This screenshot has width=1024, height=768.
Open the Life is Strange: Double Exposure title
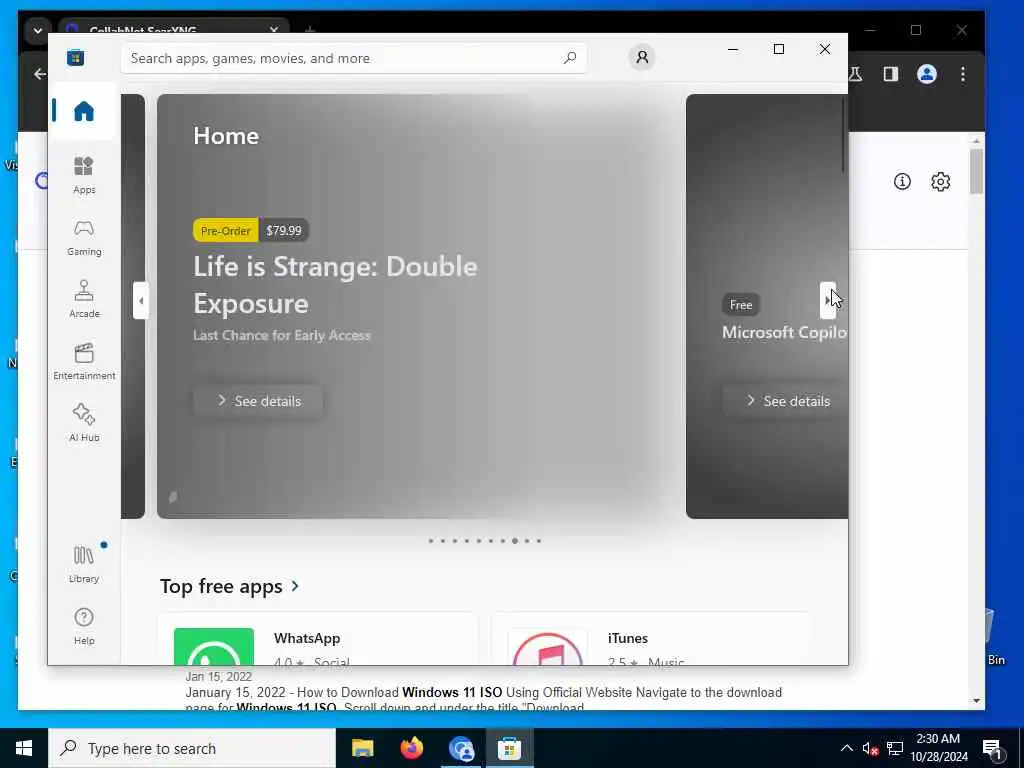click(335, 285)
